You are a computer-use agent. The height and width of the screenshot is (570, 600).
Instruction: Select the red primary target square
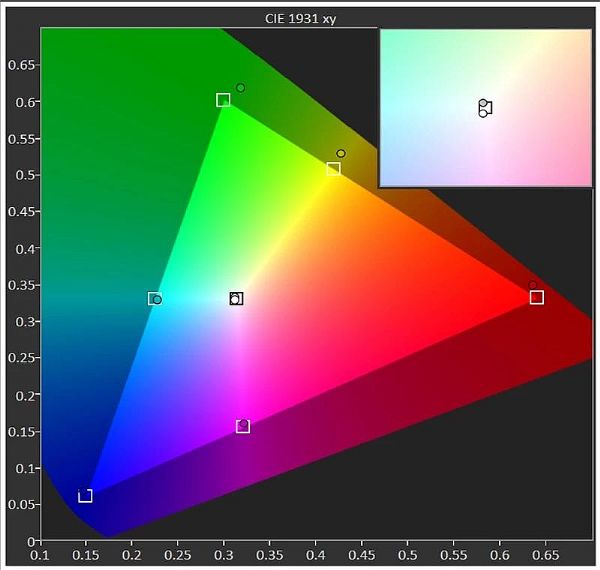coord(537,298)
